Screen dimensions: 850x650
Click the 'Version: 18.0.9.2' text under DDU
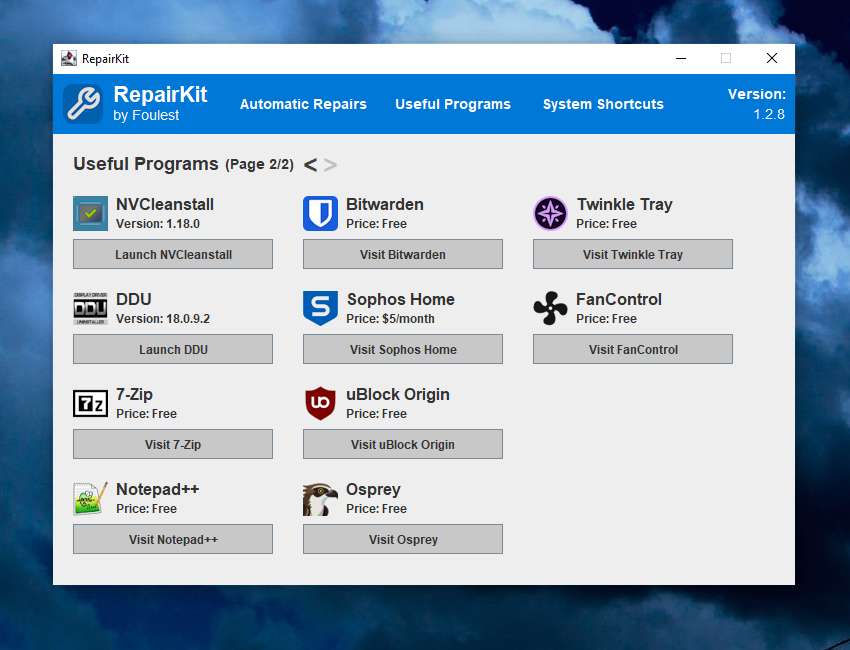163,319
